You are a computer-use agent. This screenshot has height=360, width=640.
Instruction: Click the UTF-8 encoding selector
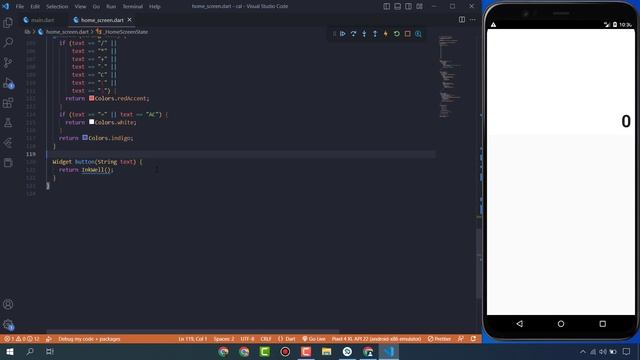(x=247, y=339)
